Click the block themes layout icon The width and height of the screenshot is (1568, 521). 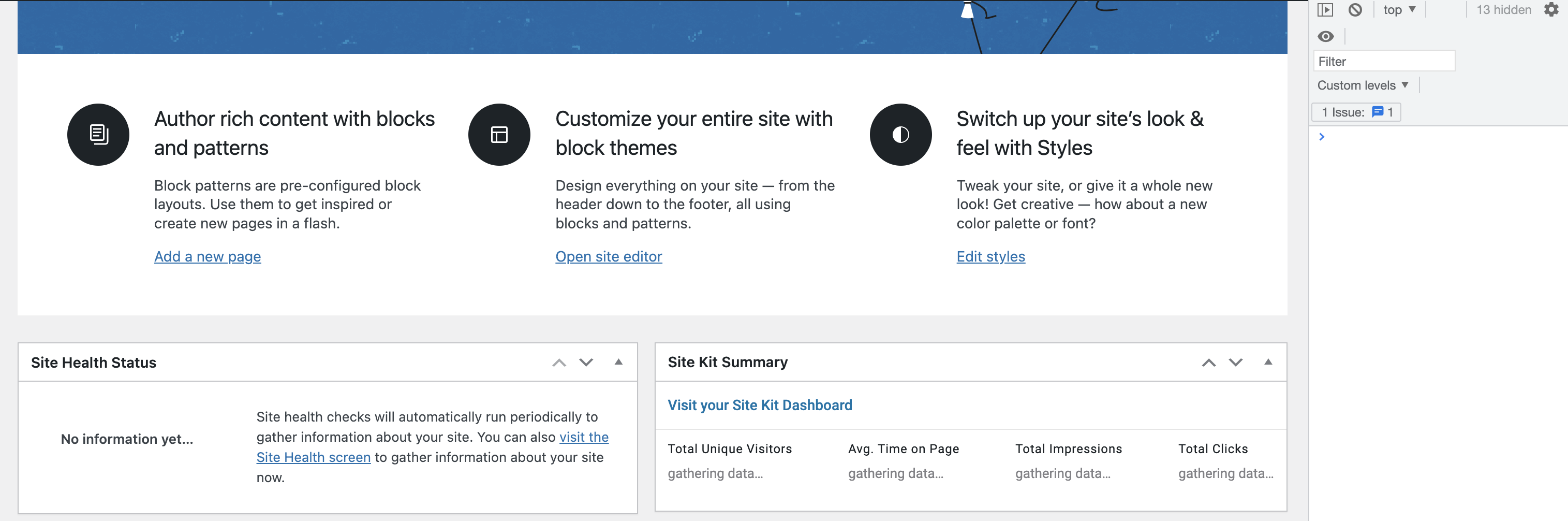coord(498,134)
